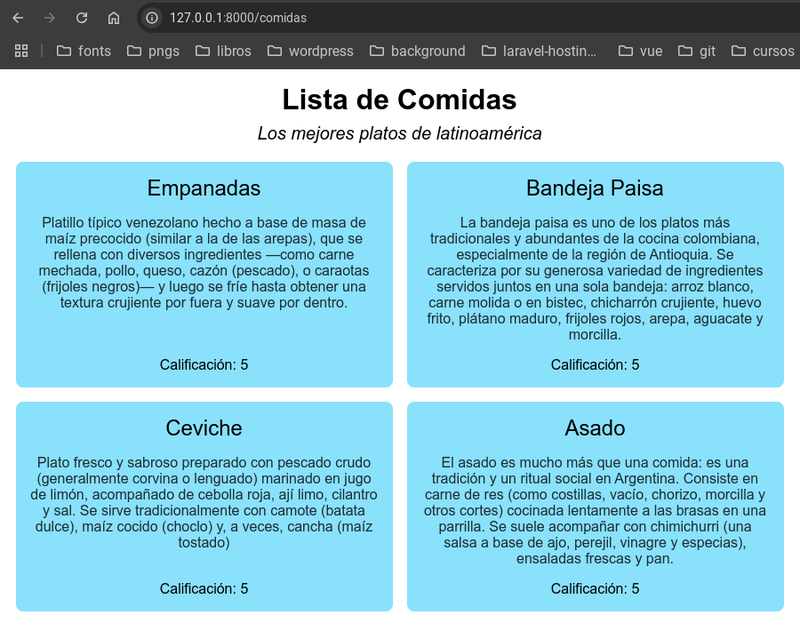Click the subtitle Los mejores platos de latinoamérica
The height and width of the screenshot is (639, 800).
pos(399,133)
